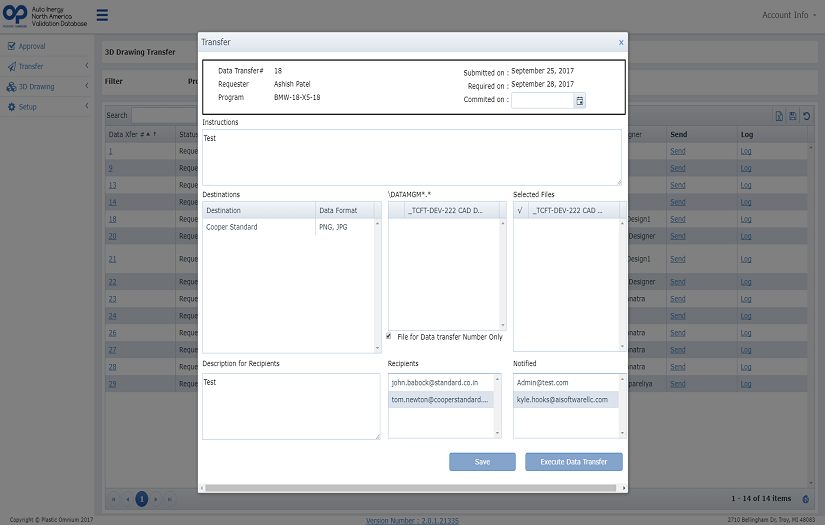Click the Setup gear icon
Screen dimensions: 825x525
click(12, 107)
